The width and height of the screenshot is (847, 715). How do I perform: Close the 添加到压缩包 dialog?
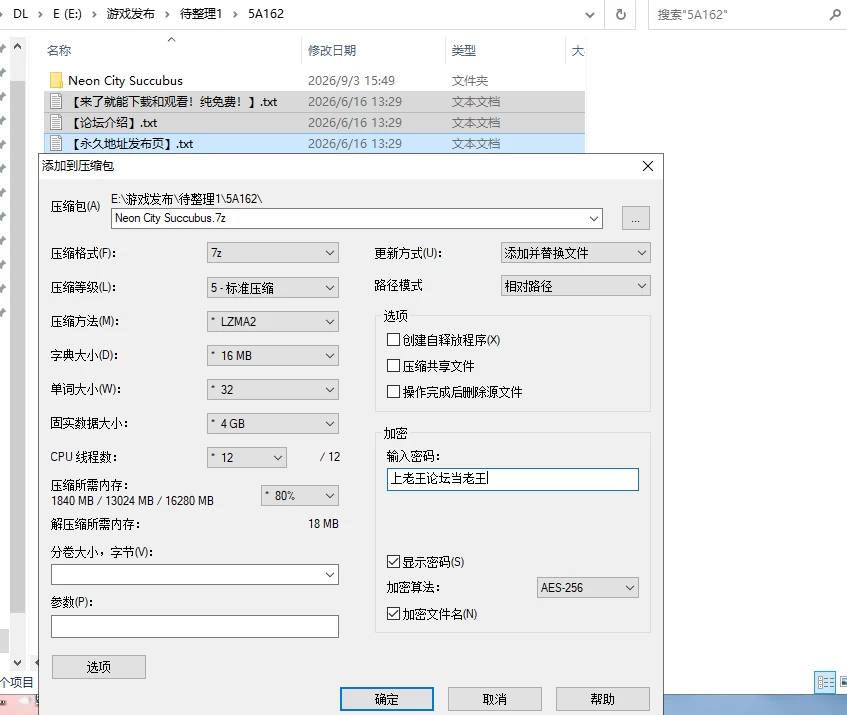[x=648, y=166]
